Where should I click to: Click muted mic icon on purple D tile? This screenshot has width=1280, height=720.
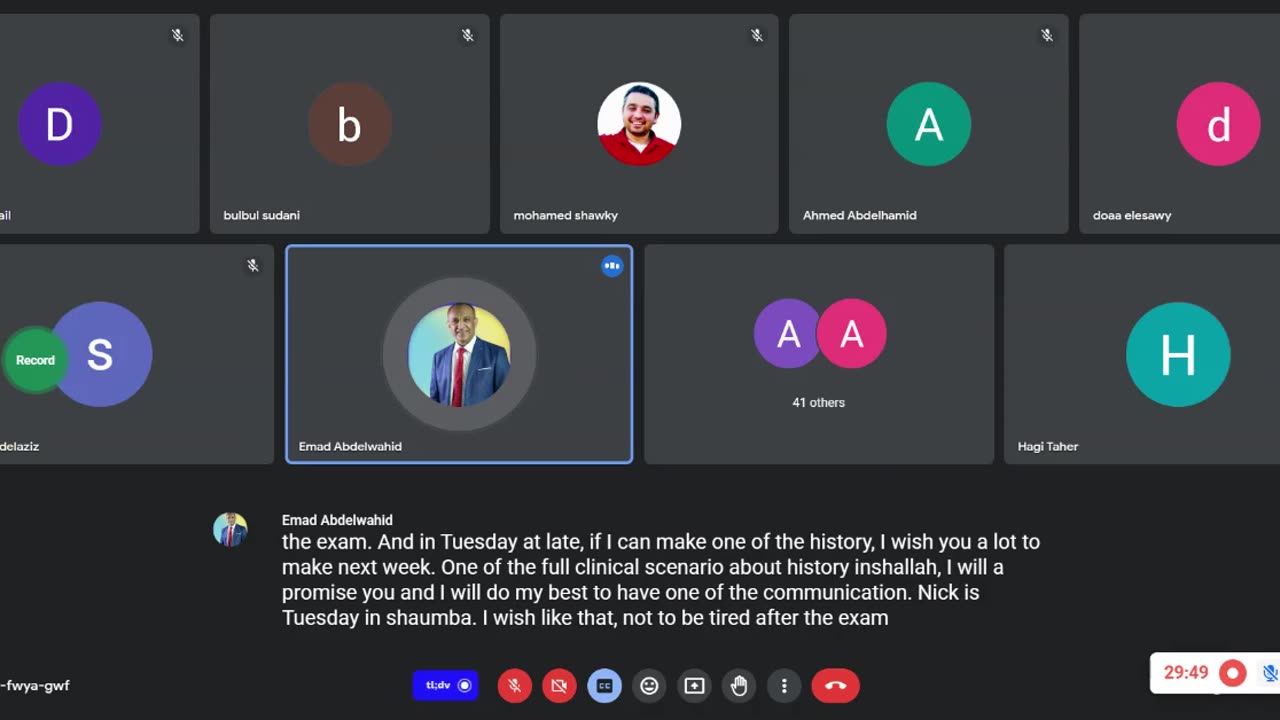177,35
